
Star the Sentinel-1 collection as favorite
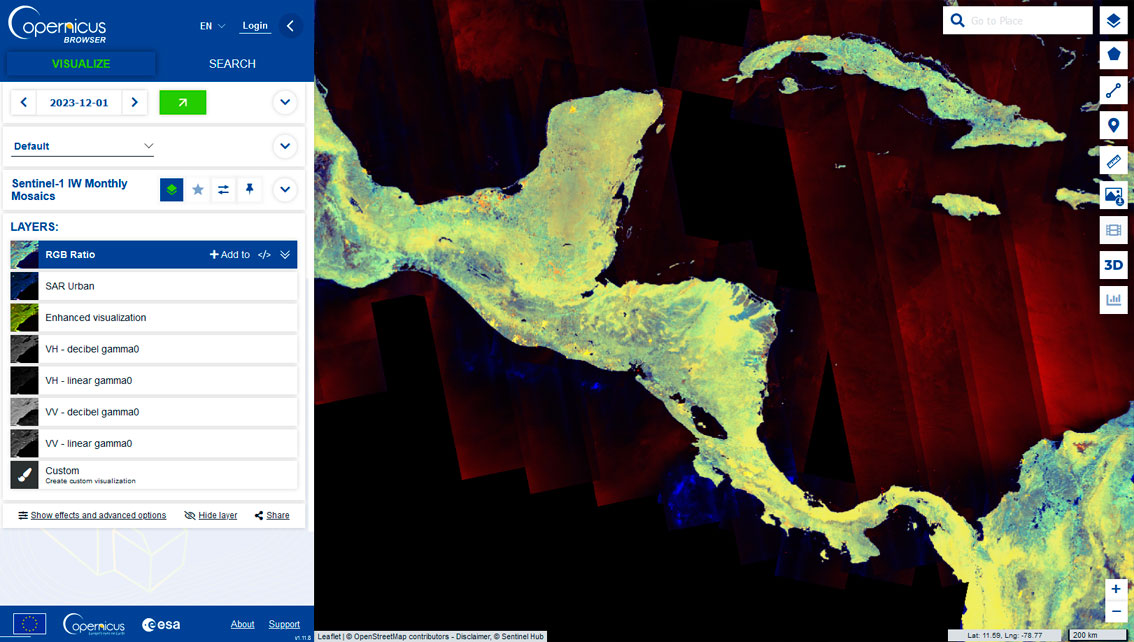tap(197, 189)
